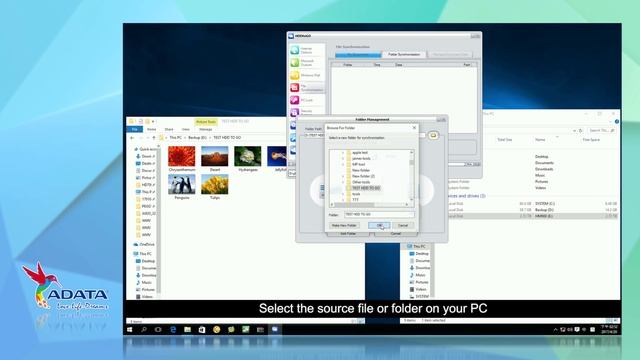Open SYSTEM (C:) drive in right Explorer
This screenshot has width=640, height=360.
[544, 203]
